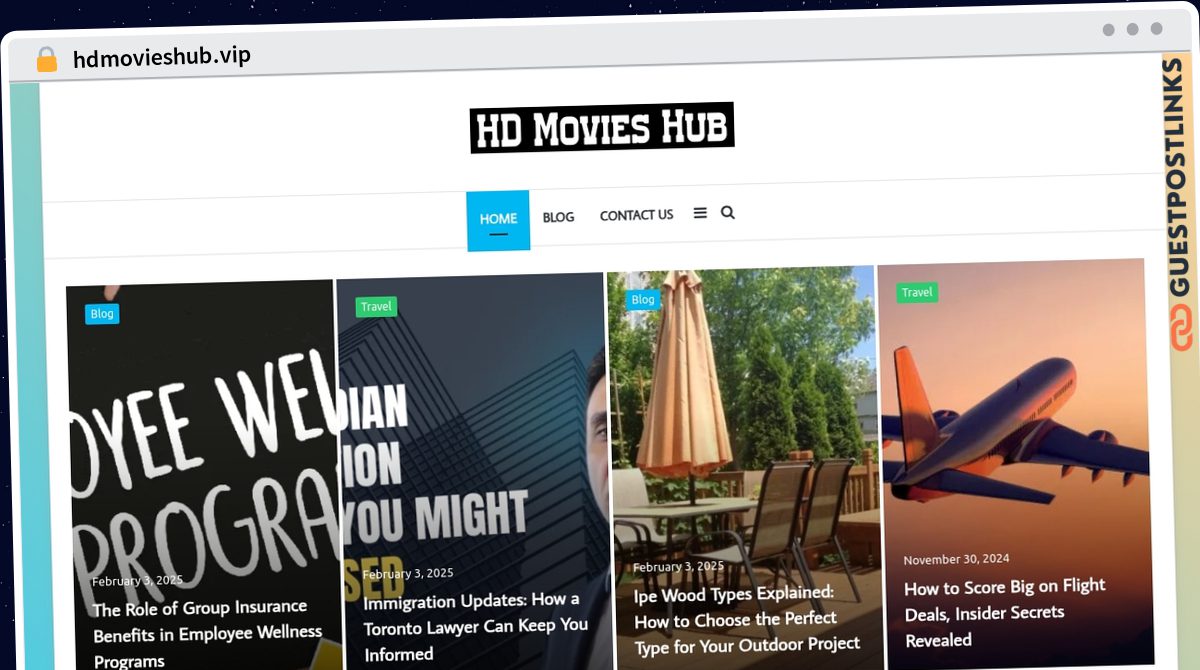
Task: Go to the Contact Us page
Action: pyautogui.click(x=636, y=215)
